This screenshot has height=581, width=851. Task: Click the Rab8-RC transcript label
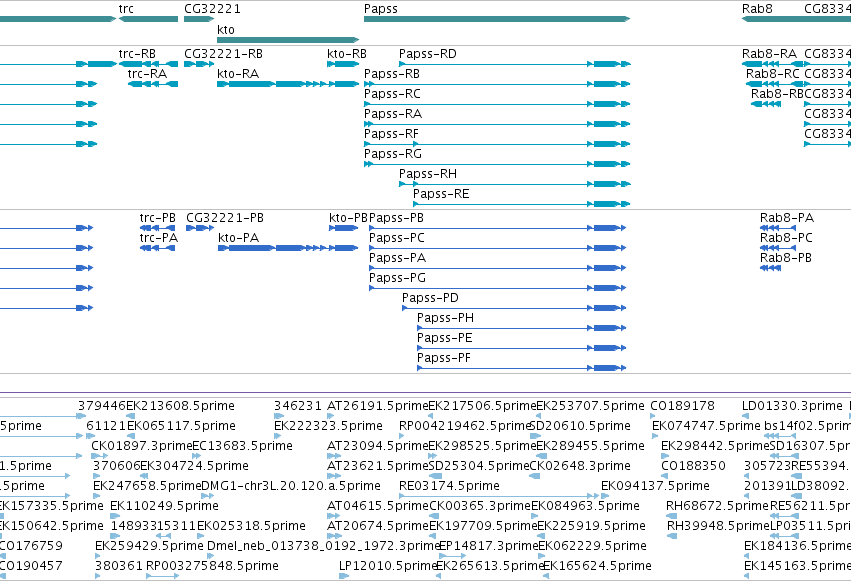773,74
